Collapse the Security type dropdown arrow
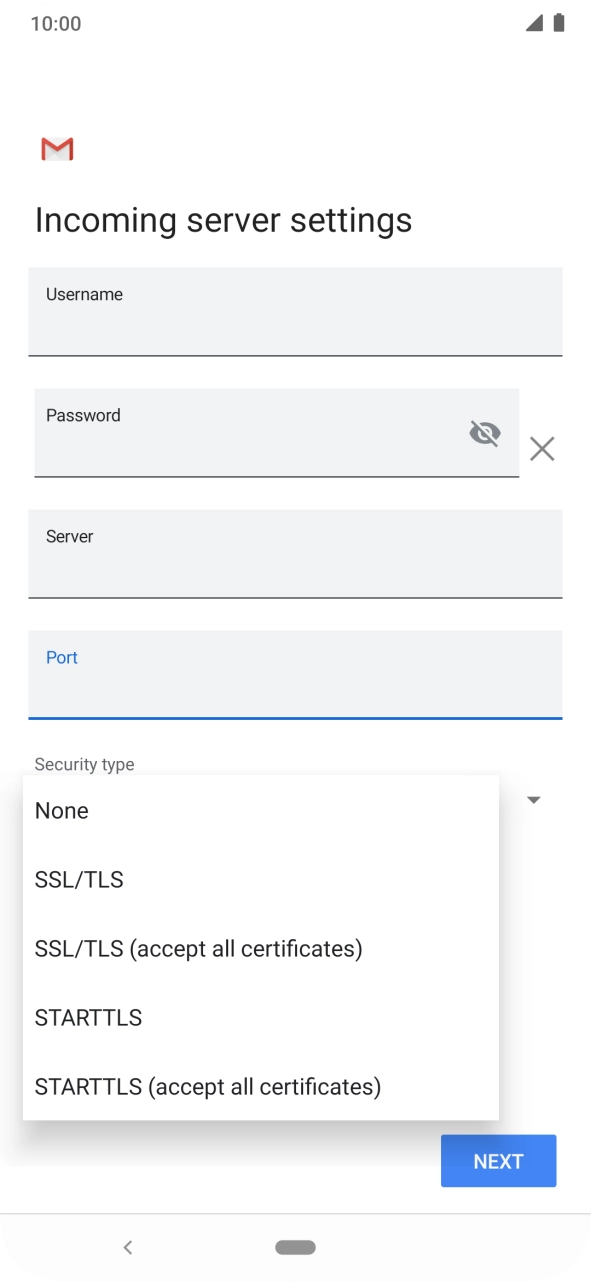Viewport: 591px width, 1282px height. click(x=533, y=799)
